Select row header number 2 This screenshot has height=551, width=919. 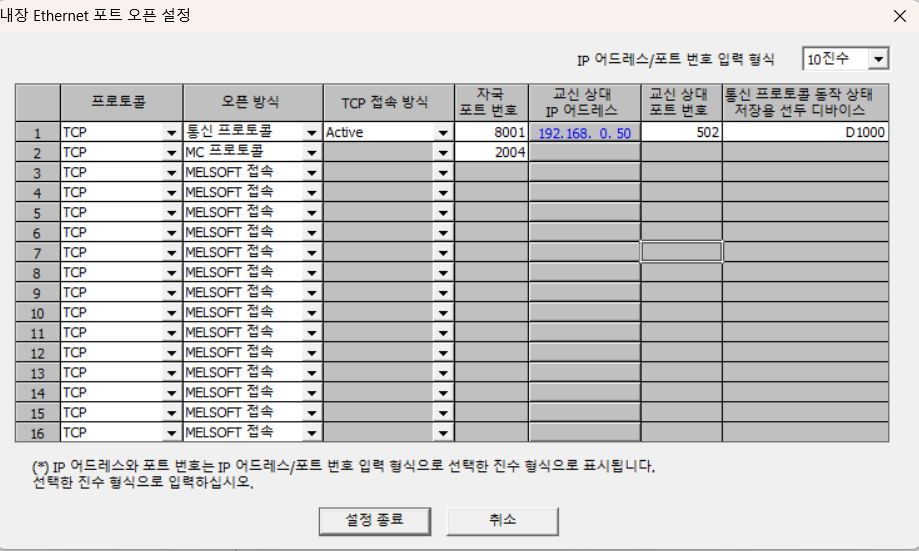coord(38,153)
